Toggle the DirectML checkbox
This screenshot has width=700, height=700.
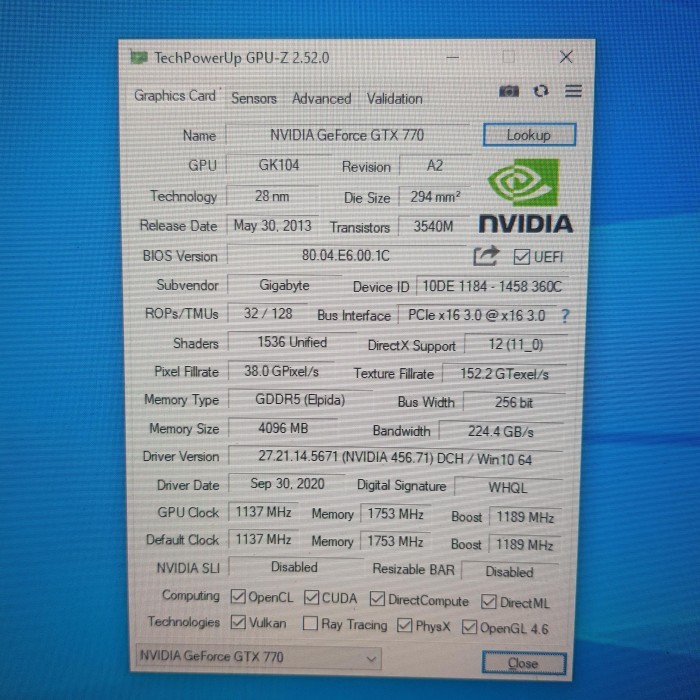click(488, 602)
